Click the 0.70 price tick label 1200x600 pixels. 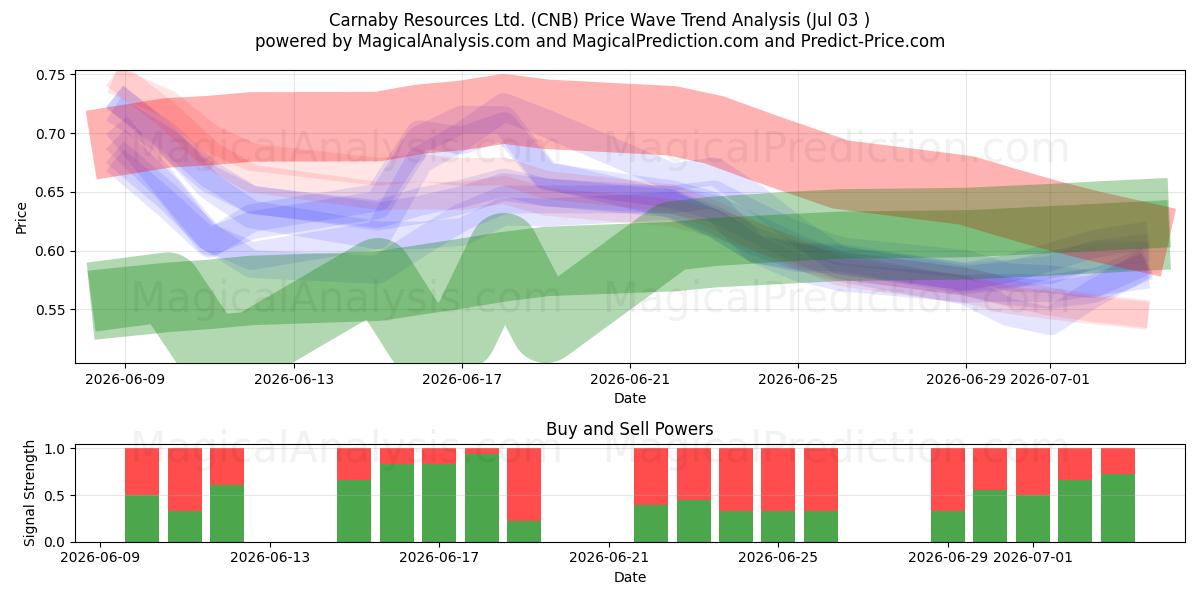pos(51,134)
